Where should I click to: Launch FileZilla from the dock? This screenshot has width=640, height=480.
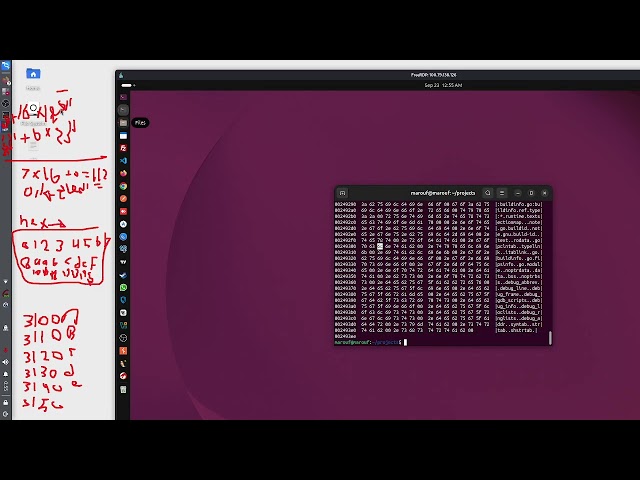(x=123, y=148)
